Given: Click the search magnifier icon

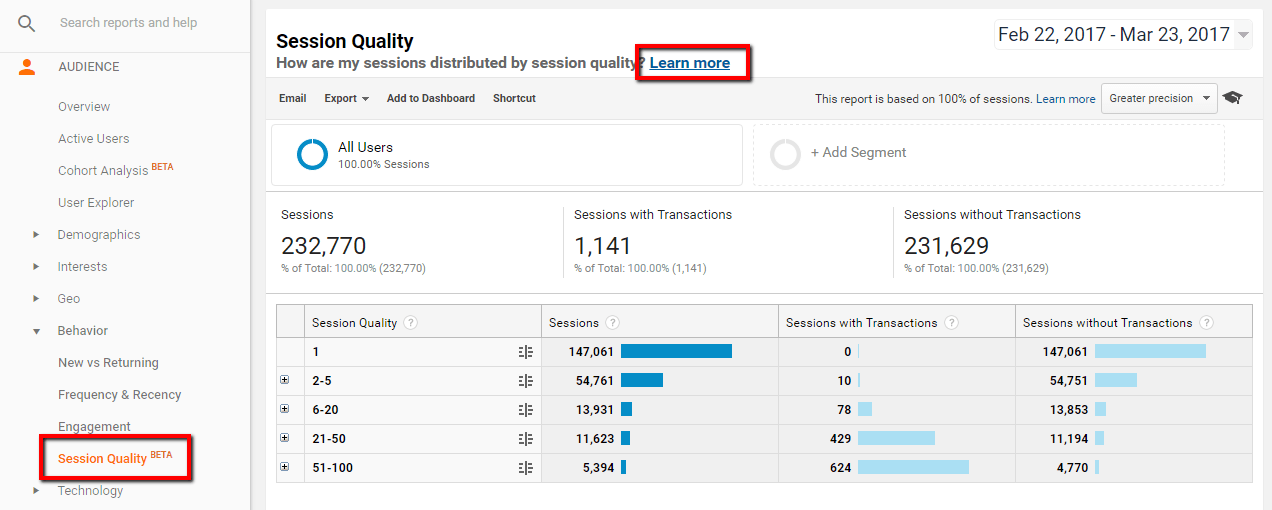Looking at the screenshot, I should click(27, 23).
